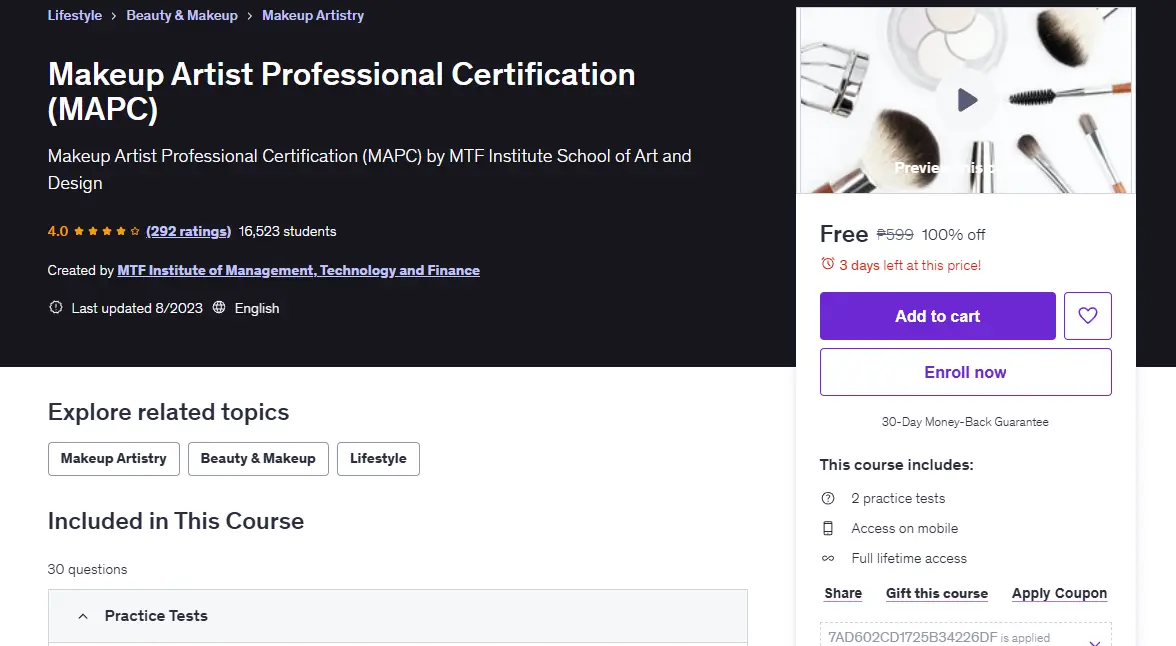The image size is (1176, 646).
Task: Click the practice tests question-mark icon
Action: (828, 498)
